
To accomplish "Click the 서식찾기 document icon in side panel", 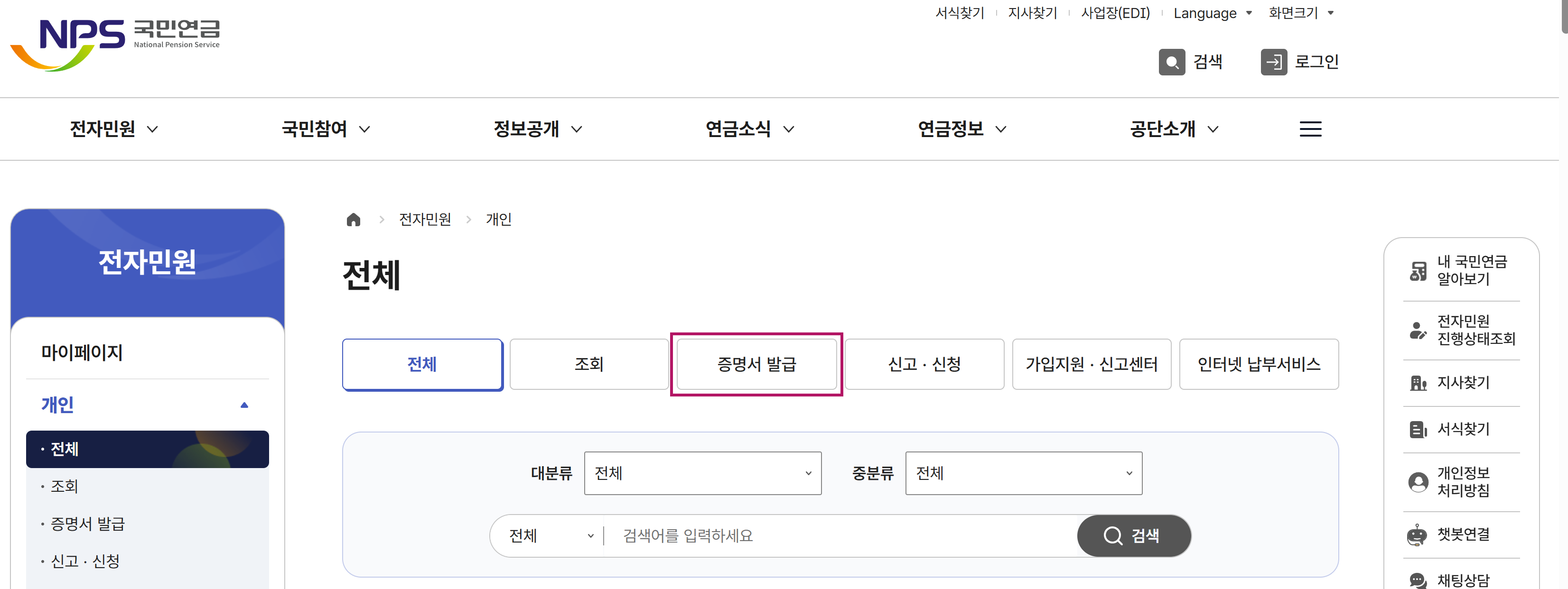I will coord(1418,430).
